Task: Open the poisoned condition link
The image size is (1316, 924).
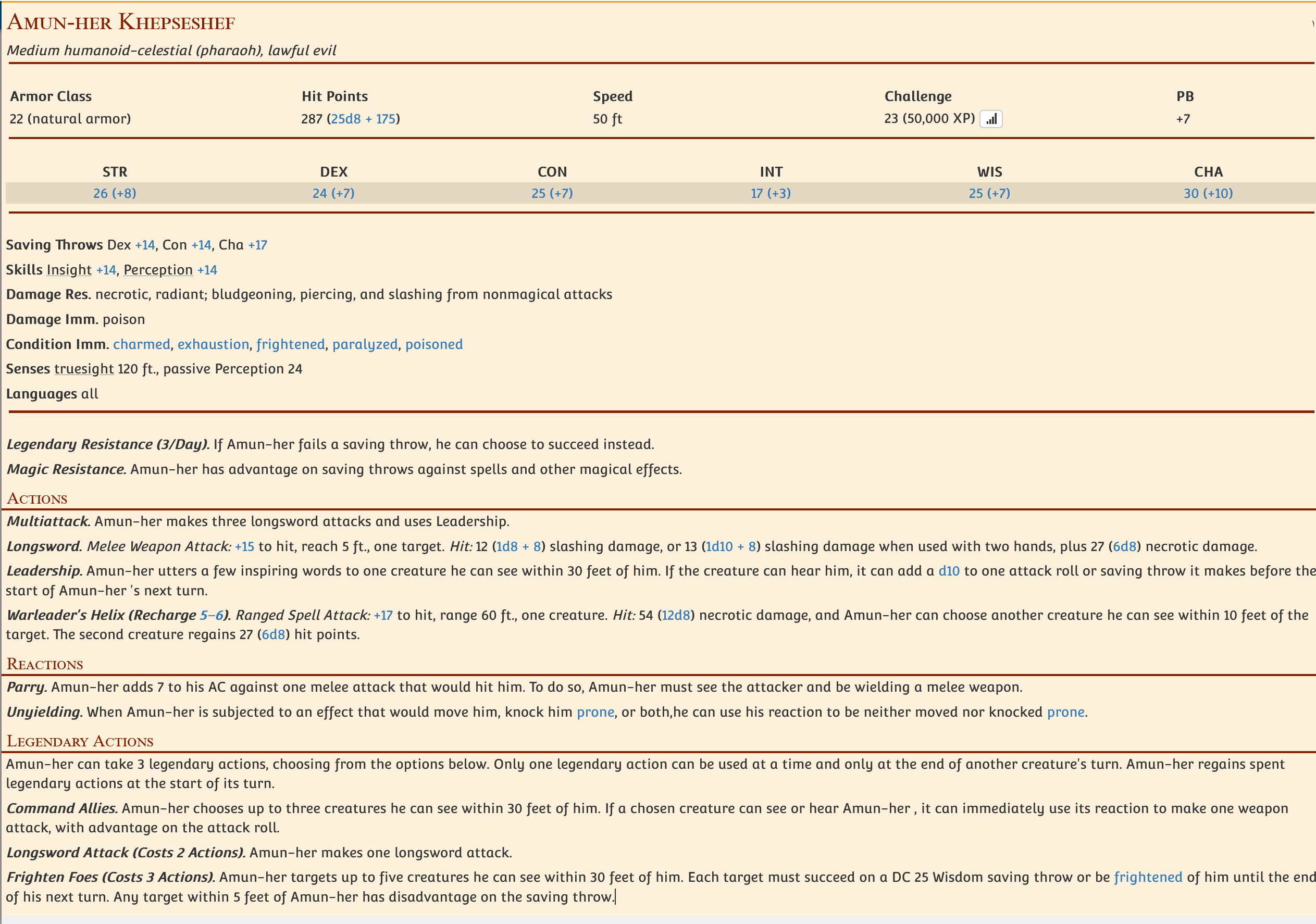Action: pos(434,344)
